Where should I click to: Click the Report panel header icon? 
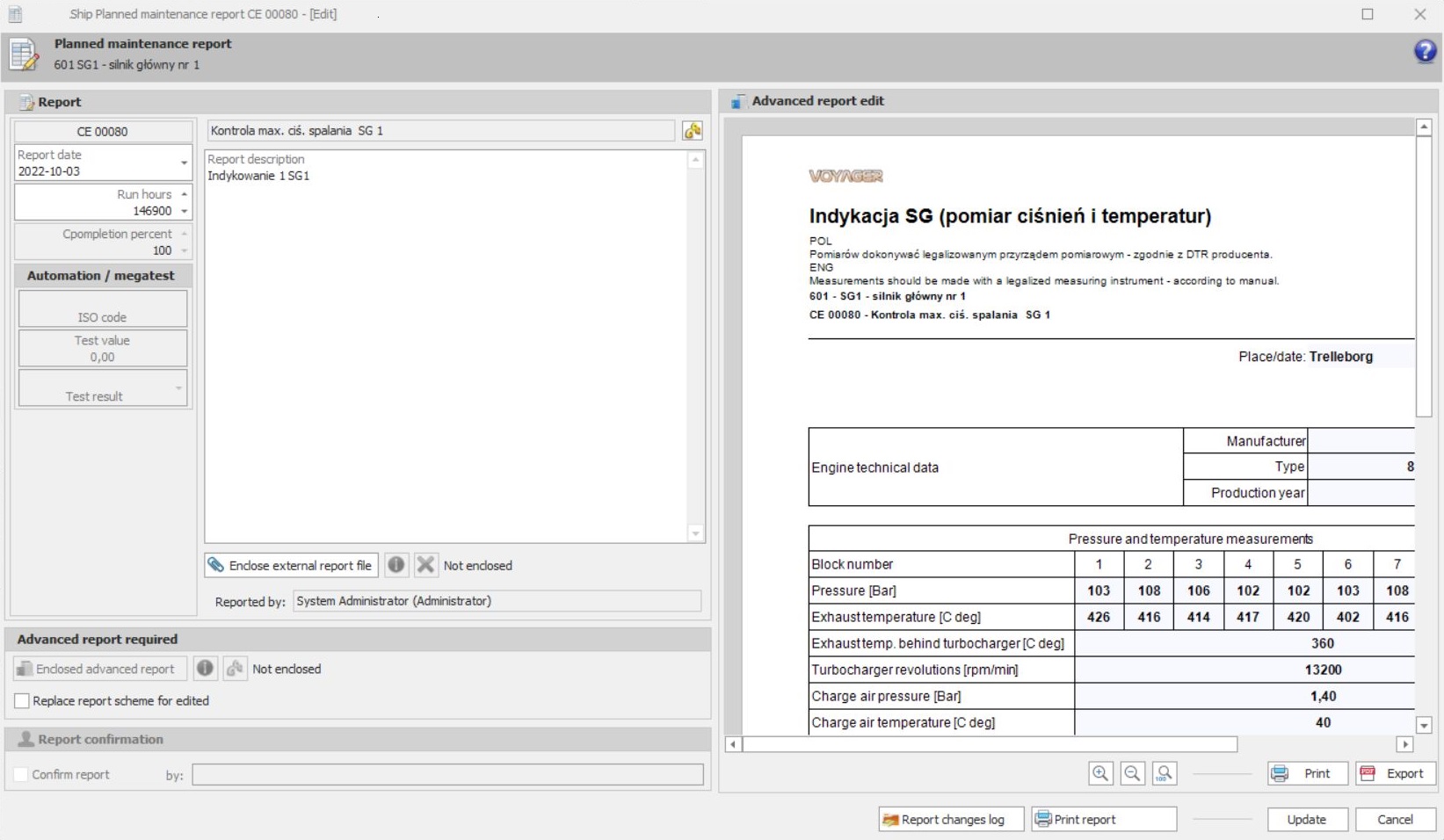[x=26, y=102]
